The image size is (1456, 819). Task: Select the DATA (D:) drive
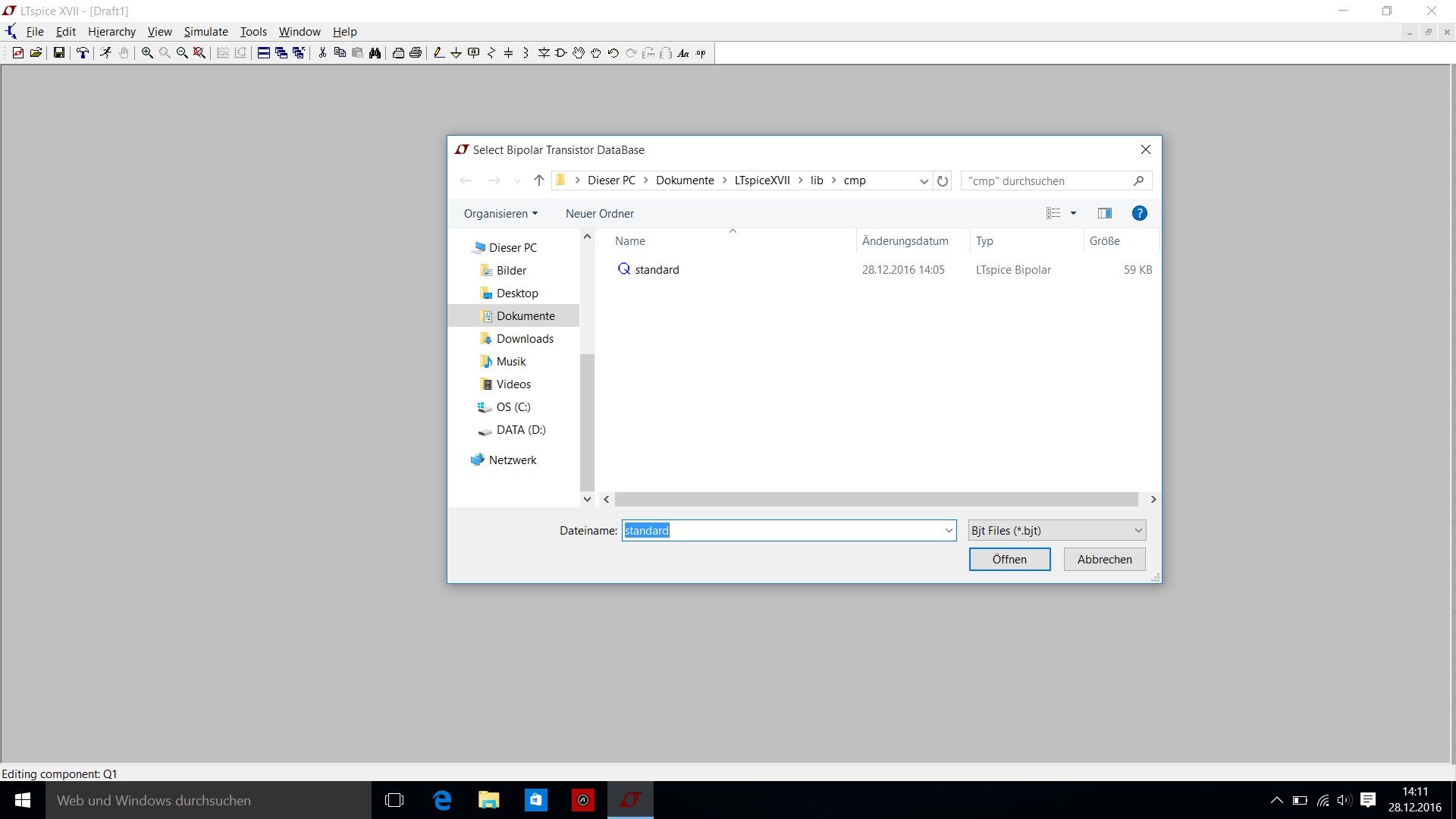click(521, 430)
